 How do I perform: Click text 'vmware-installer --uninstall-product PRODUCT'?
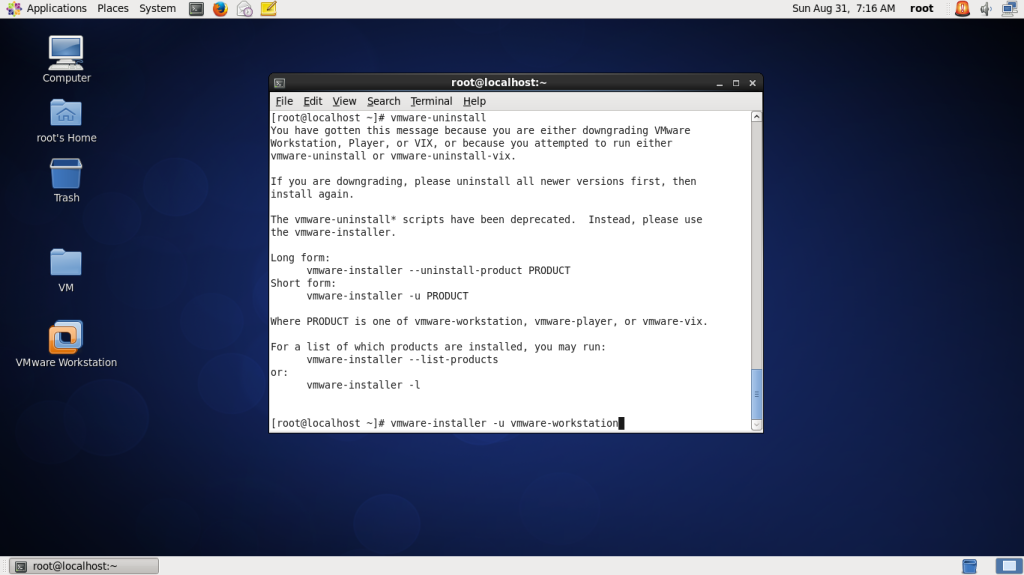pos(438,271)
